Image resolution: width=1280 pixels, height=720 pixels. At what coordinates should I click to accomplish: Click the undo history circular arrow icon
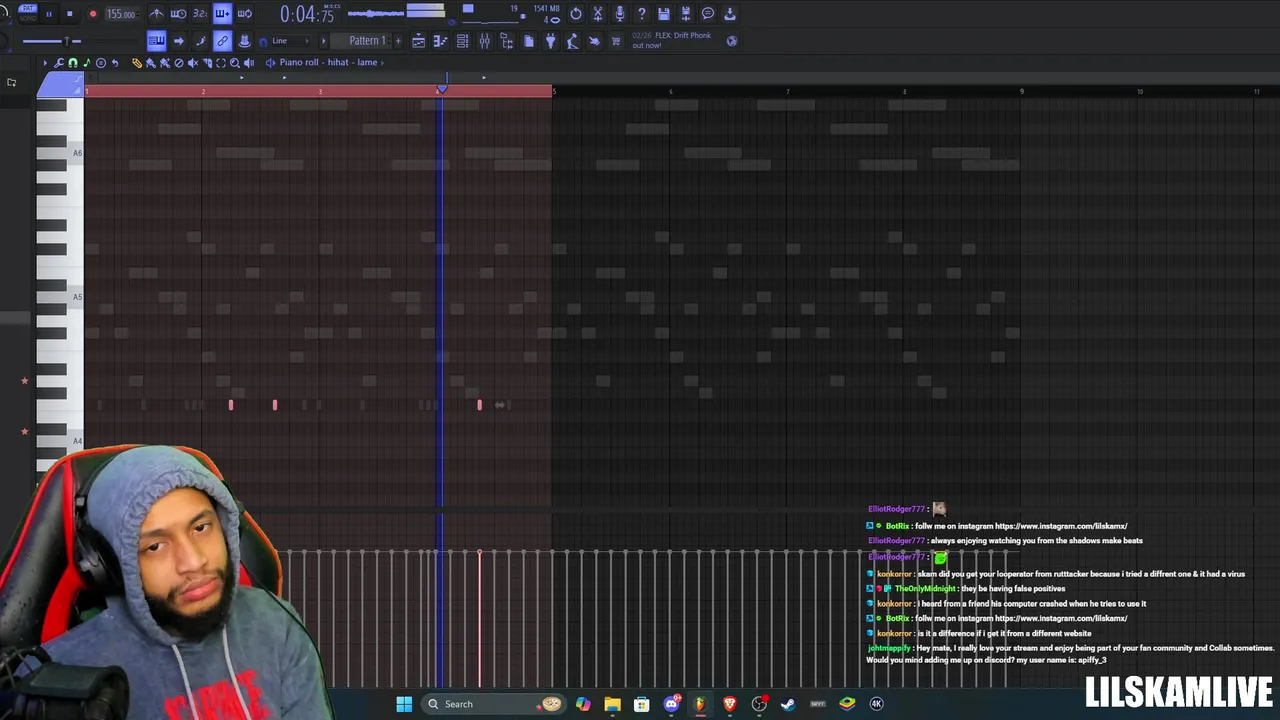576,13
